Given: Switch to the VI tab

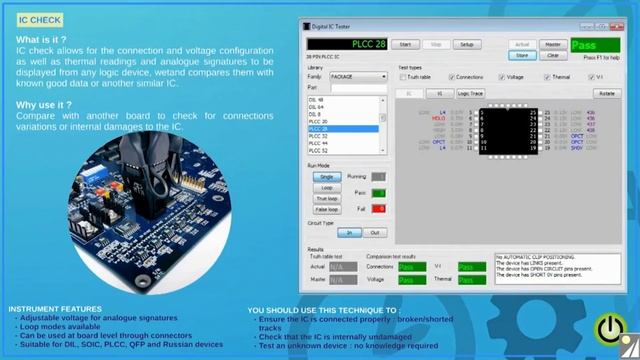Looking at the screenshot, I should 440,93.
